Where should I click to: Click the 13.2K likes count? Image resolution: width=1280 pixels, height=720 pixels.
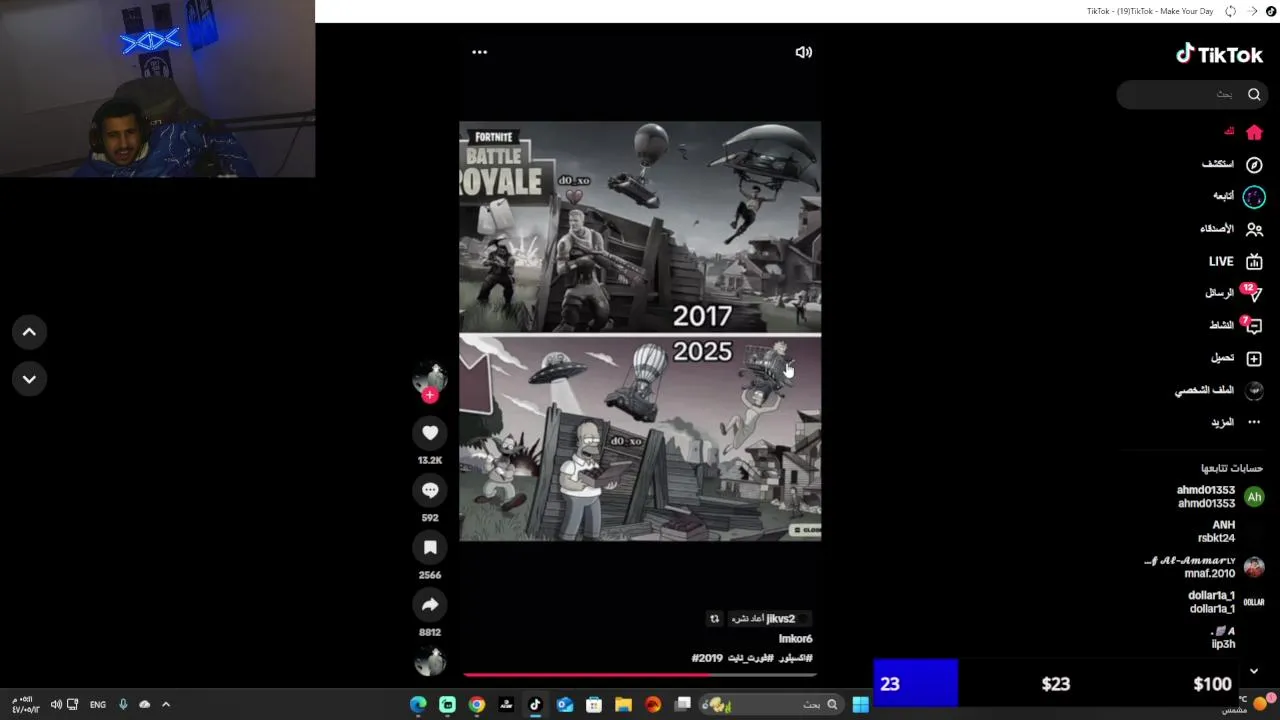click(x=430, y=460)
